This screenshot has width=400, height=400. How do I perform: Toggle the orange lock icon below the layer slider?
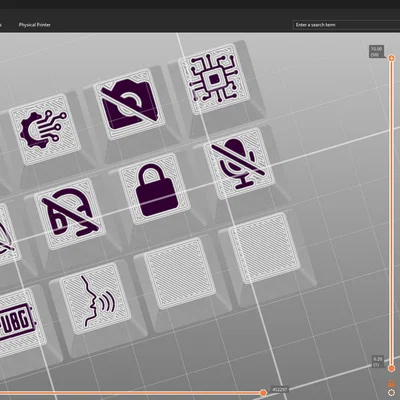[x=391, y=383]
